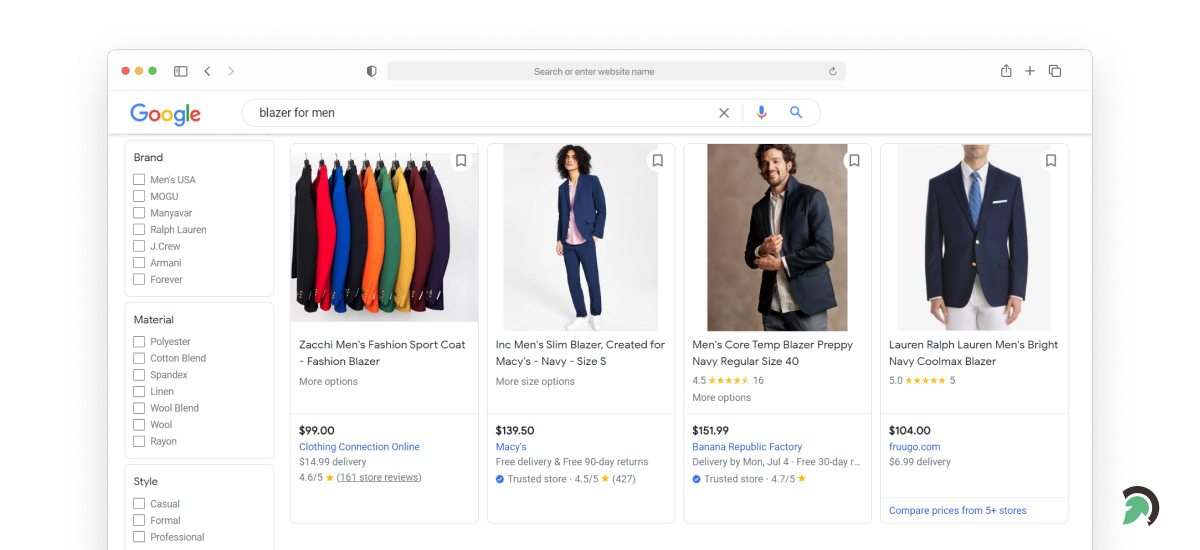The image size is (1200, 550).
Task: Click the $139.50 price
Action: [x=515, y=431]
